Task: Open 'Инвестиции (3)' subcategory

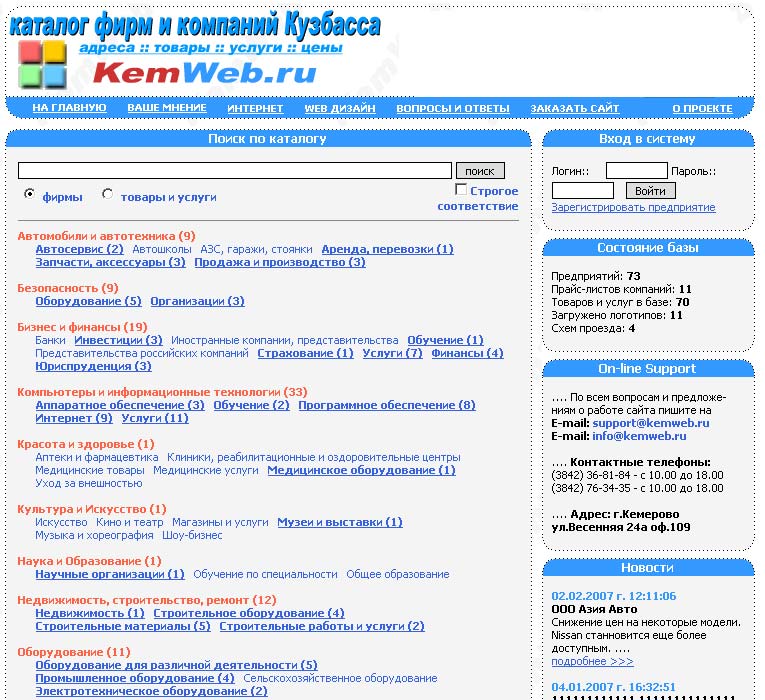Action: [x=119, y=340]
